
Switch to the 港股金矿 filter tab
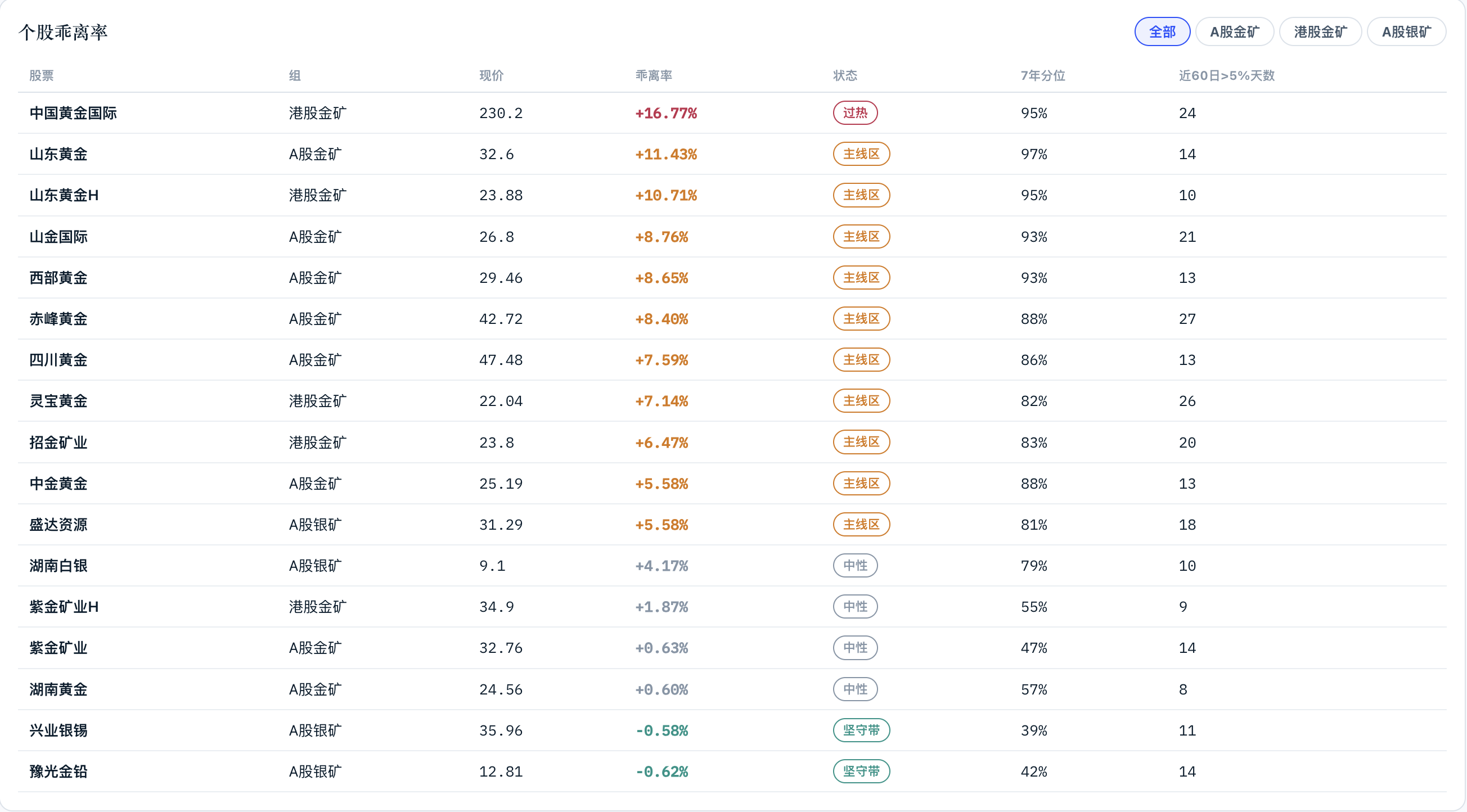coord(1320,32)
